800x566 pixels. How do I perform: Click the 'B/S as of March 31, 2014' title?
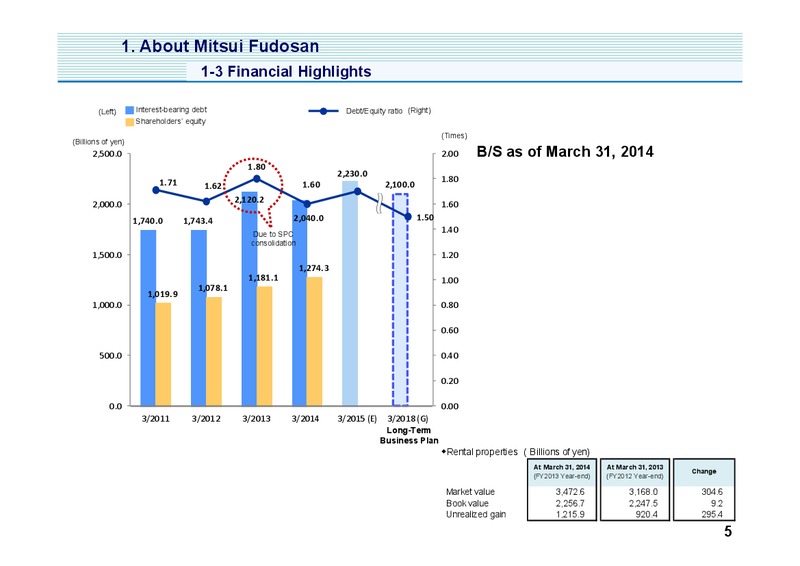click(565, 152)
